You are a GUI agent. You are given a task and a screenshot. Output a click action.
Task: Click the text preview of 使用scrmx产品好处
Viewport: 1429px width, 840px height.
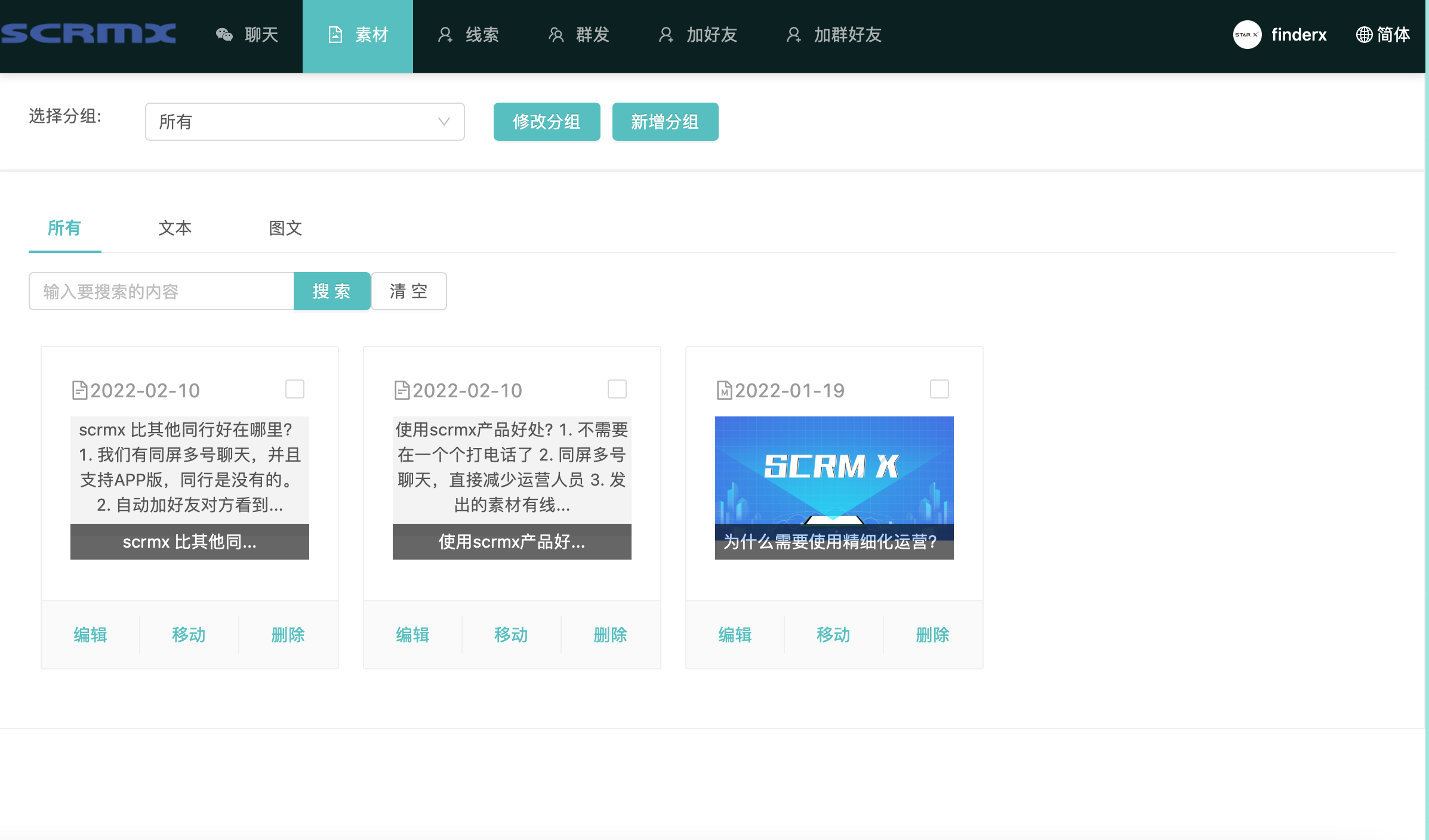click(512, 468)
